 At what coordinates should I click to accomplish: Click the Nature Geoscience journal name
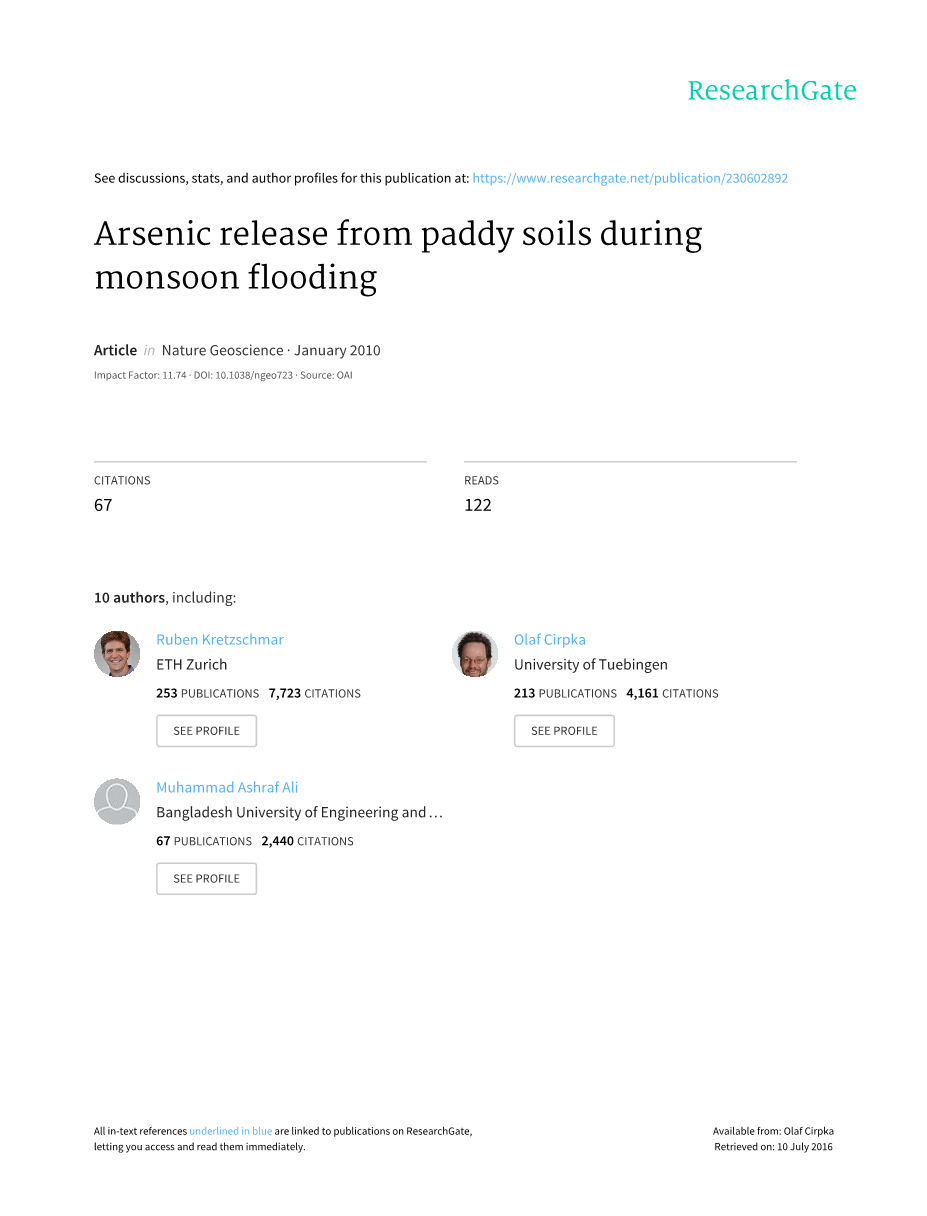point(224,350)
